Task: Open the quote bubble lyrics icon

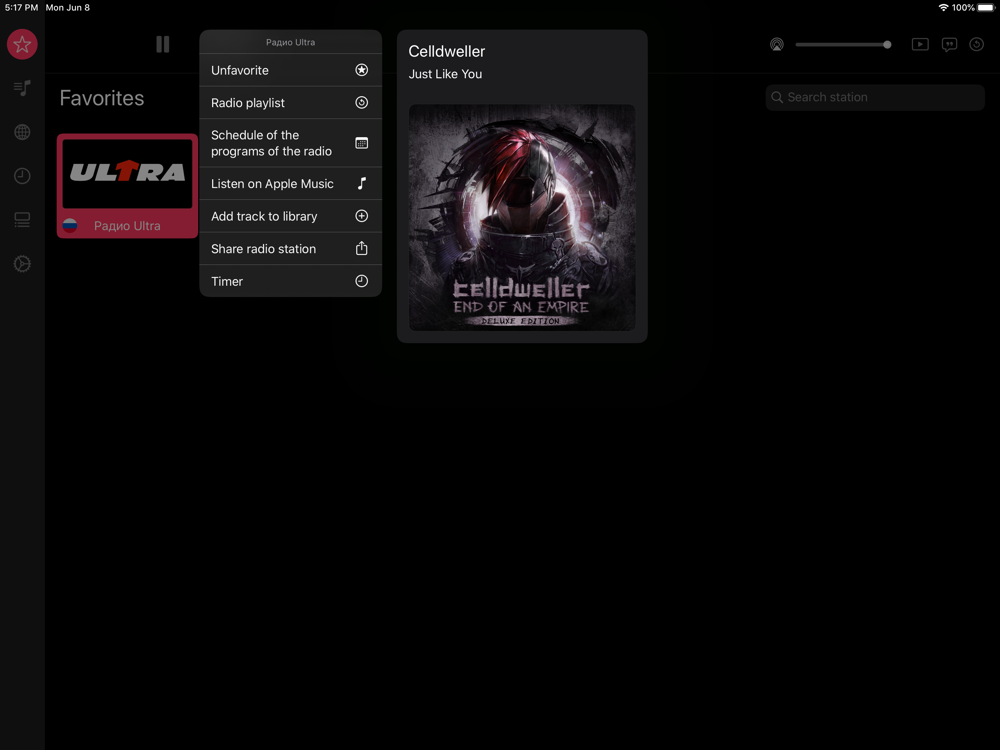Action: click(949, 45)
